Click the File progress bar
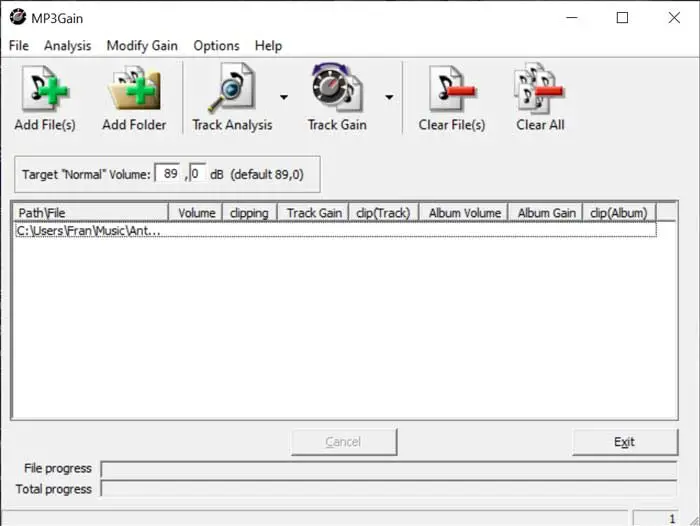Viewport: 700px width, 526px height. [389, 469]
